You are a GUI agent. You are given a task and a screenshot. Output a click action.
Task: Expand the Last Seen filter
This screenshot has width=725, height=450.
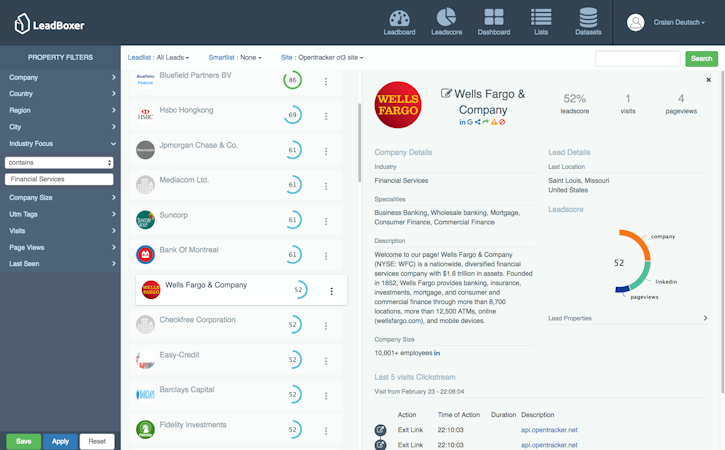click(x=60, y=264)
